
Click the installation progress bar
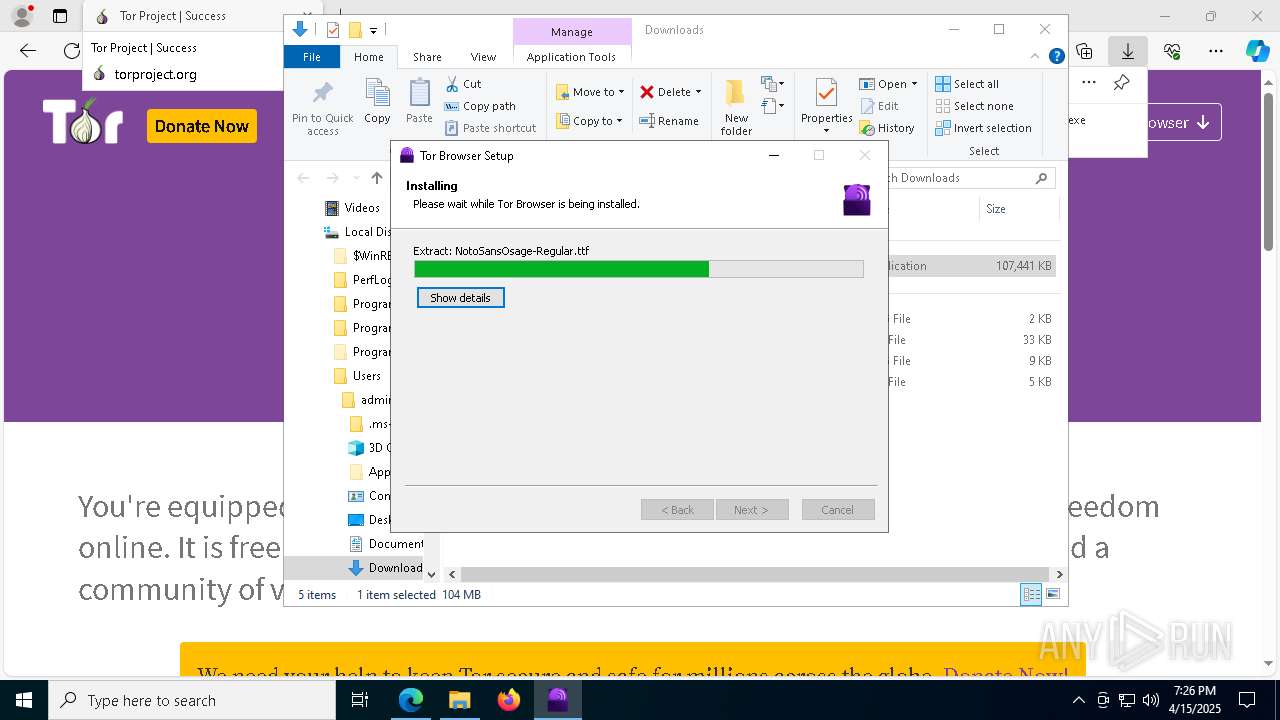point(638,269)
